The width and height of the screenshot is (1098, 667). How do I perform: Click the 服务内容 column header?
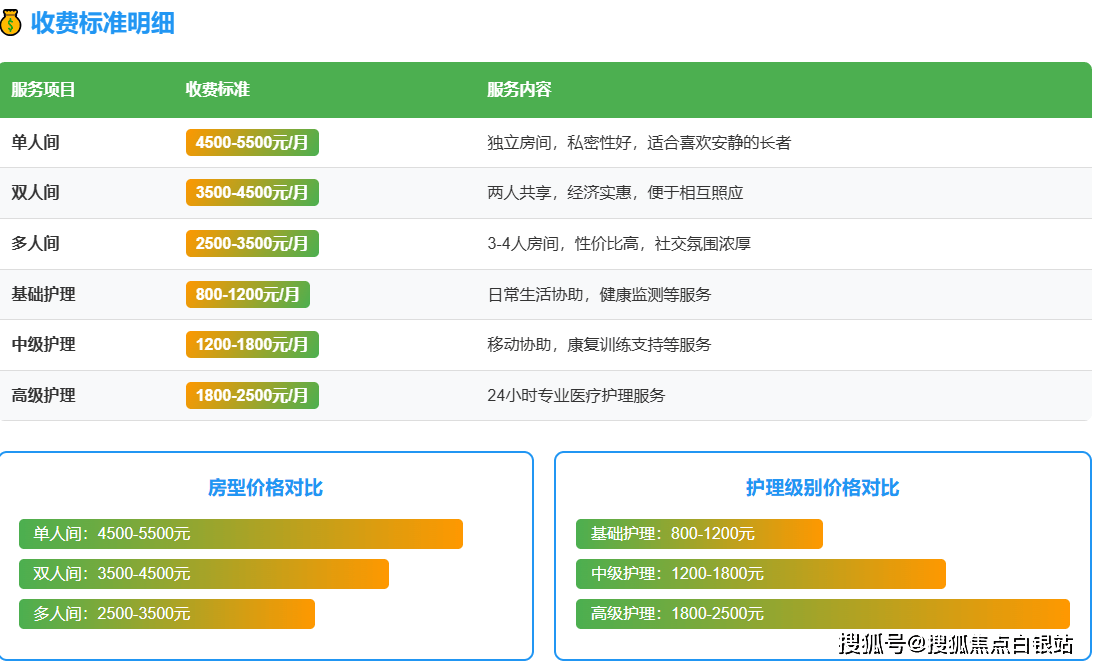[x=519, y=90]
